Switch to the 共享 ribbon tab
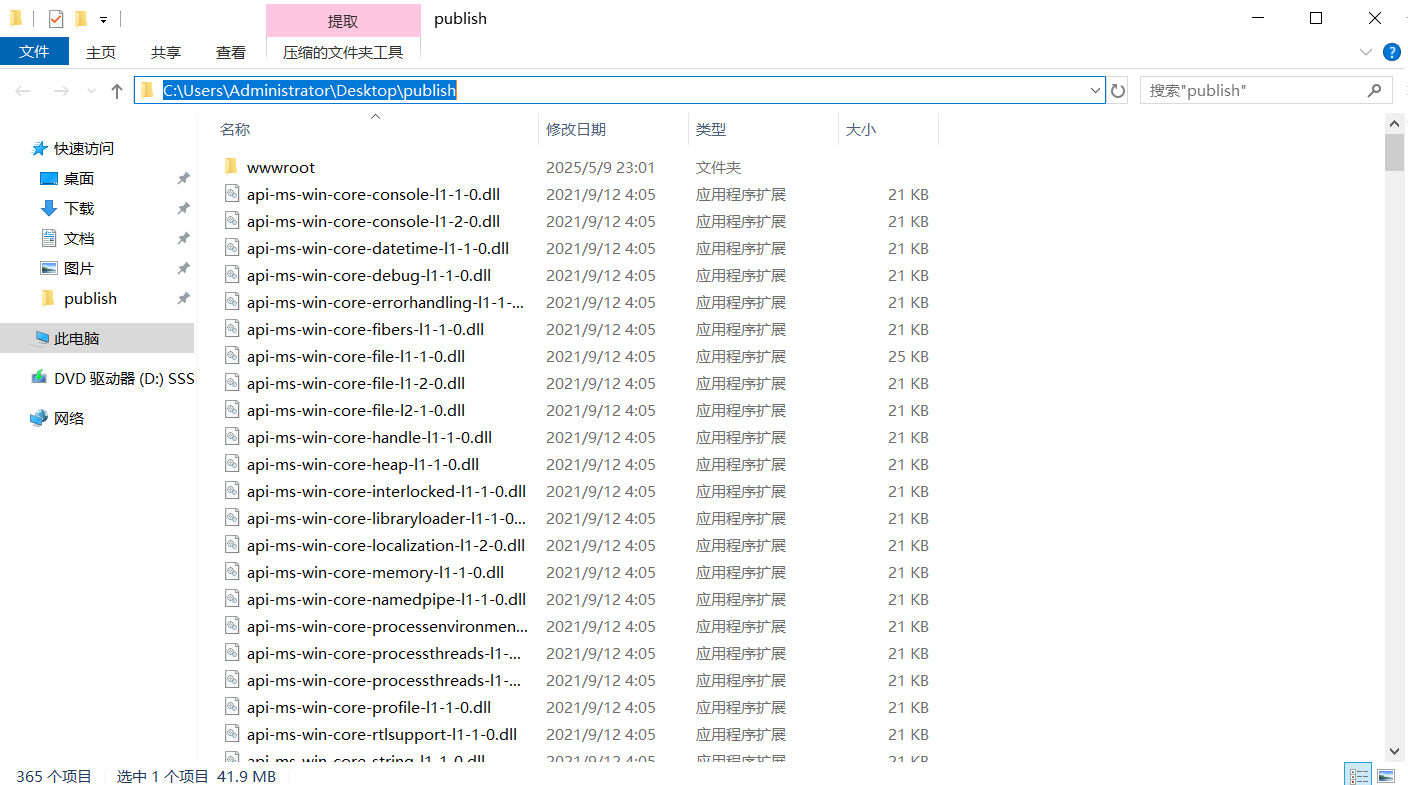 (x=166, y=52)
